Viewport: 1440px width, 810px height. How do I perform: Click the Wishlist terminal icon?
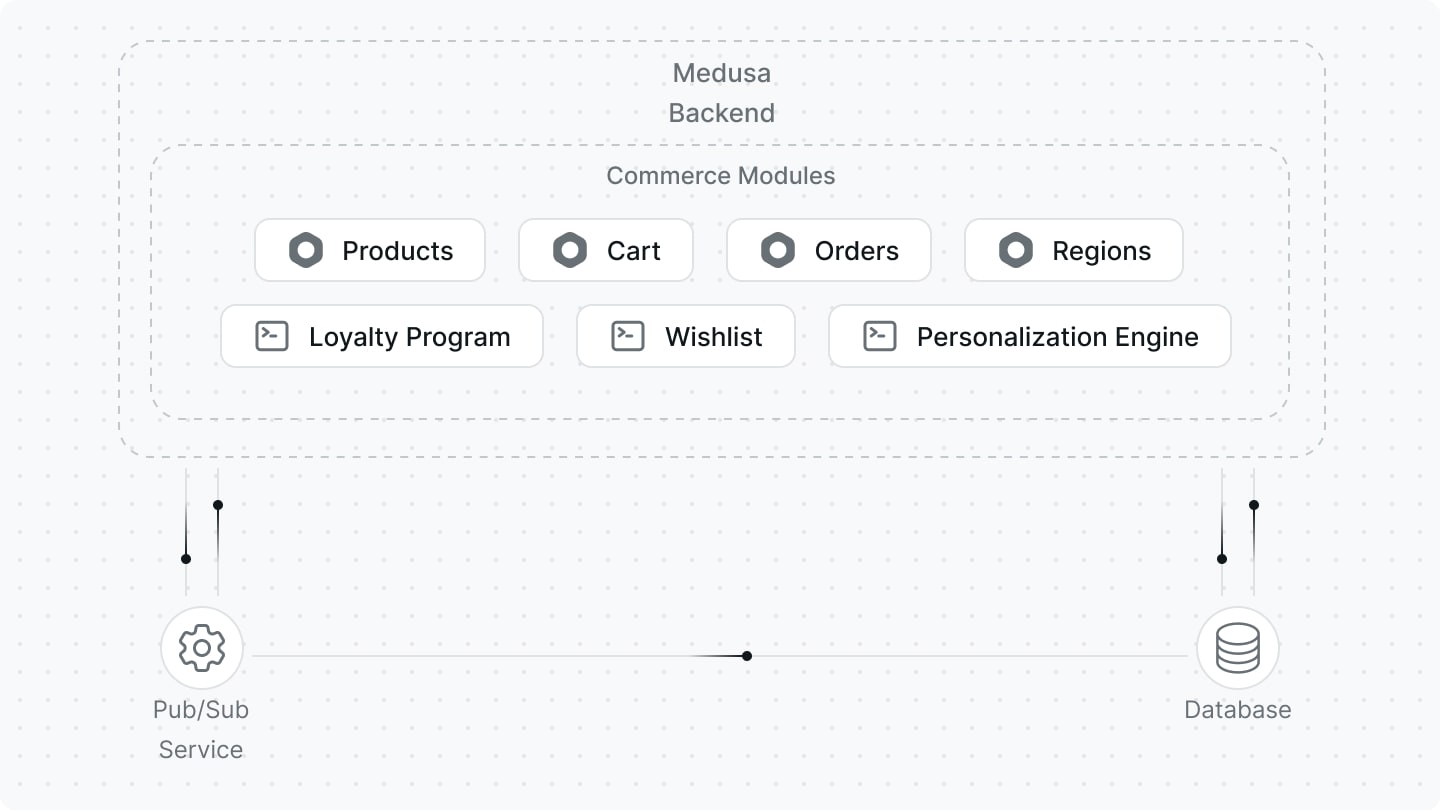click(628, 336)
